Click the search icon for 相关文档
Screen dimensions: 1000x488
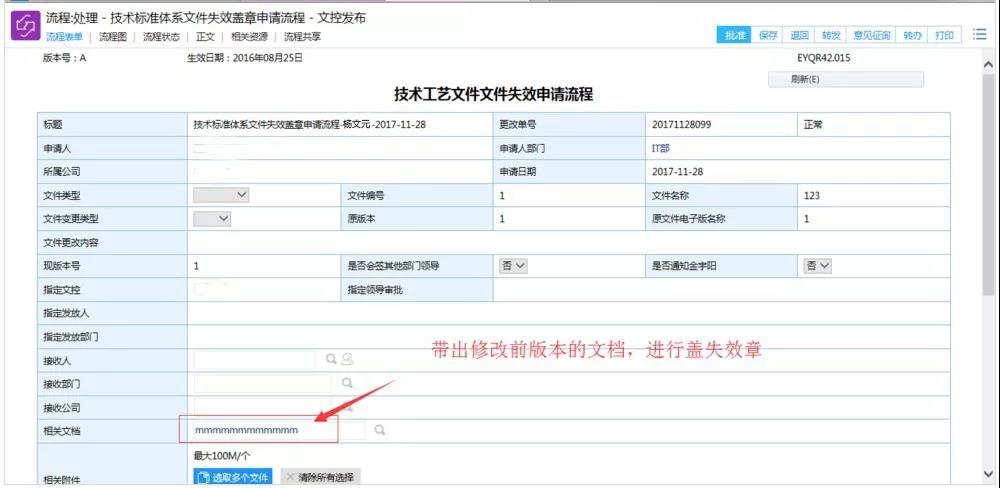tap(379, 431)
